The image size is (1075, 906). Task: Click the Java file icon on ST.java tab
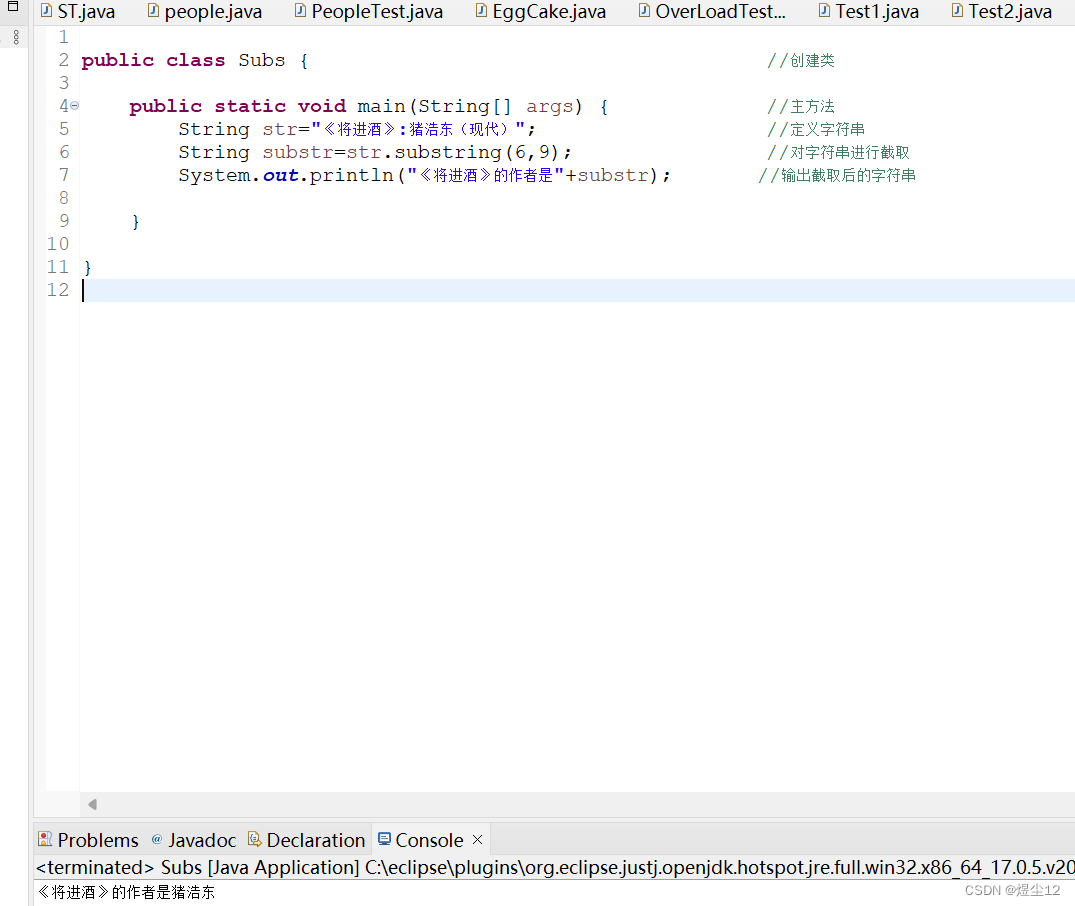click(47, 11)
